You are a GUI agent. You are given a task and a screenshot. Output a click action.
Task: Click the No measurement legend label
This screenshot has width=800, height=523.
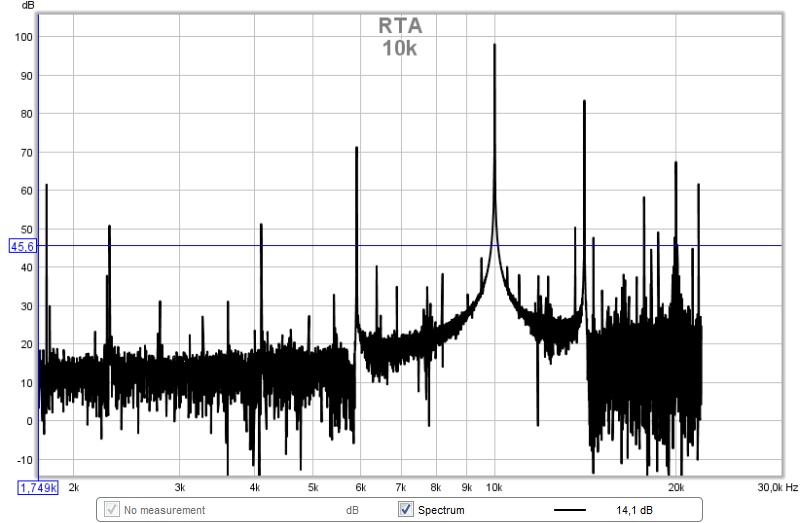click(164, 510)
